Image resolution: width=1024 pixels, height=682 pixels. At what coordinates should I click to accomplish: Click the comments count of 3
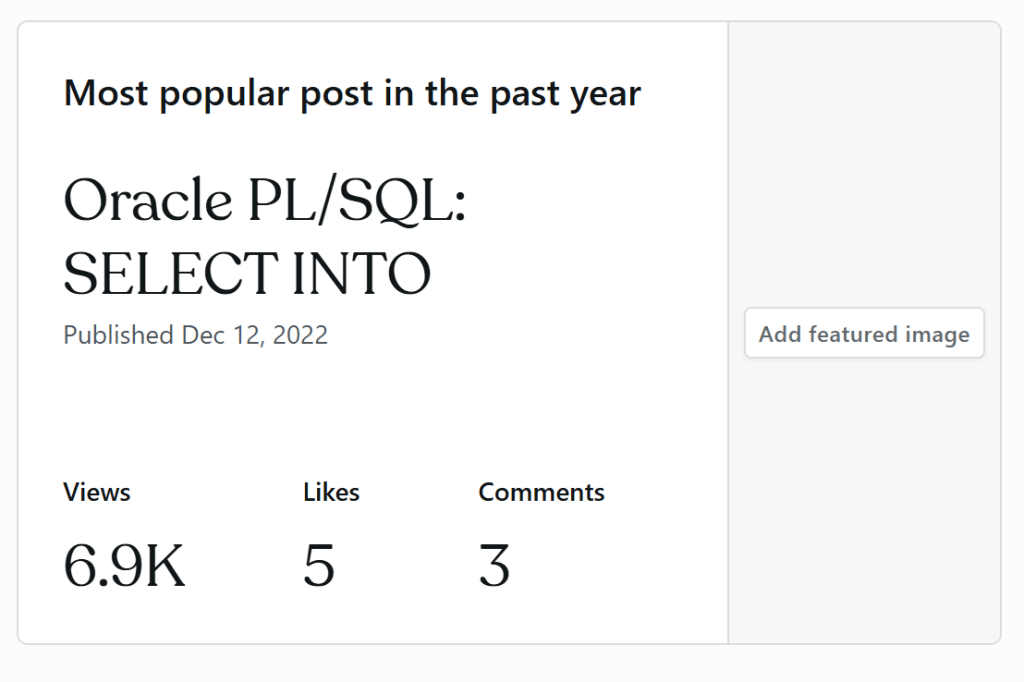pos(494,565)
